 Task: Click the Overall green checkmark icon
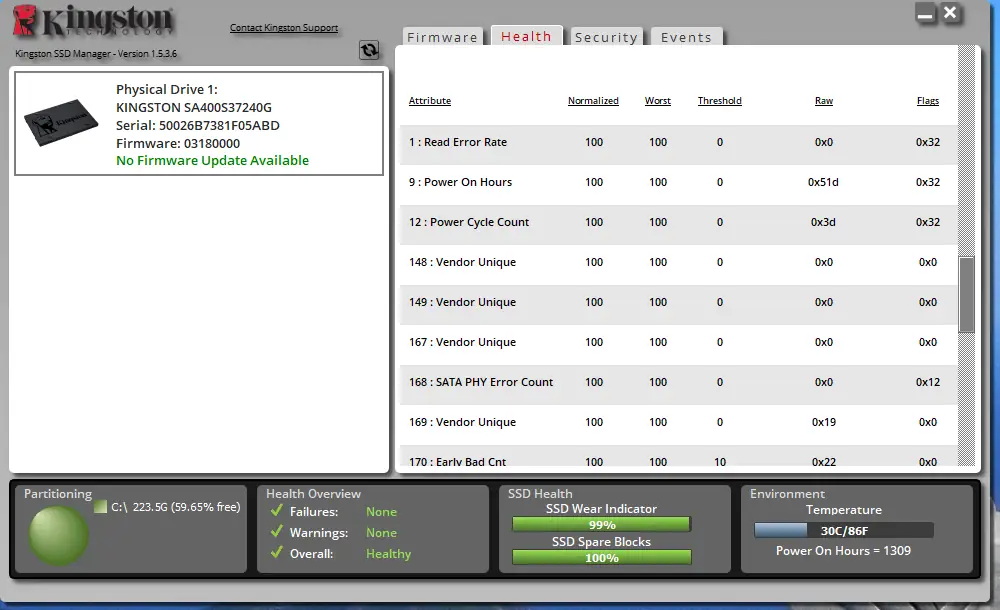(x=277, y=553)
